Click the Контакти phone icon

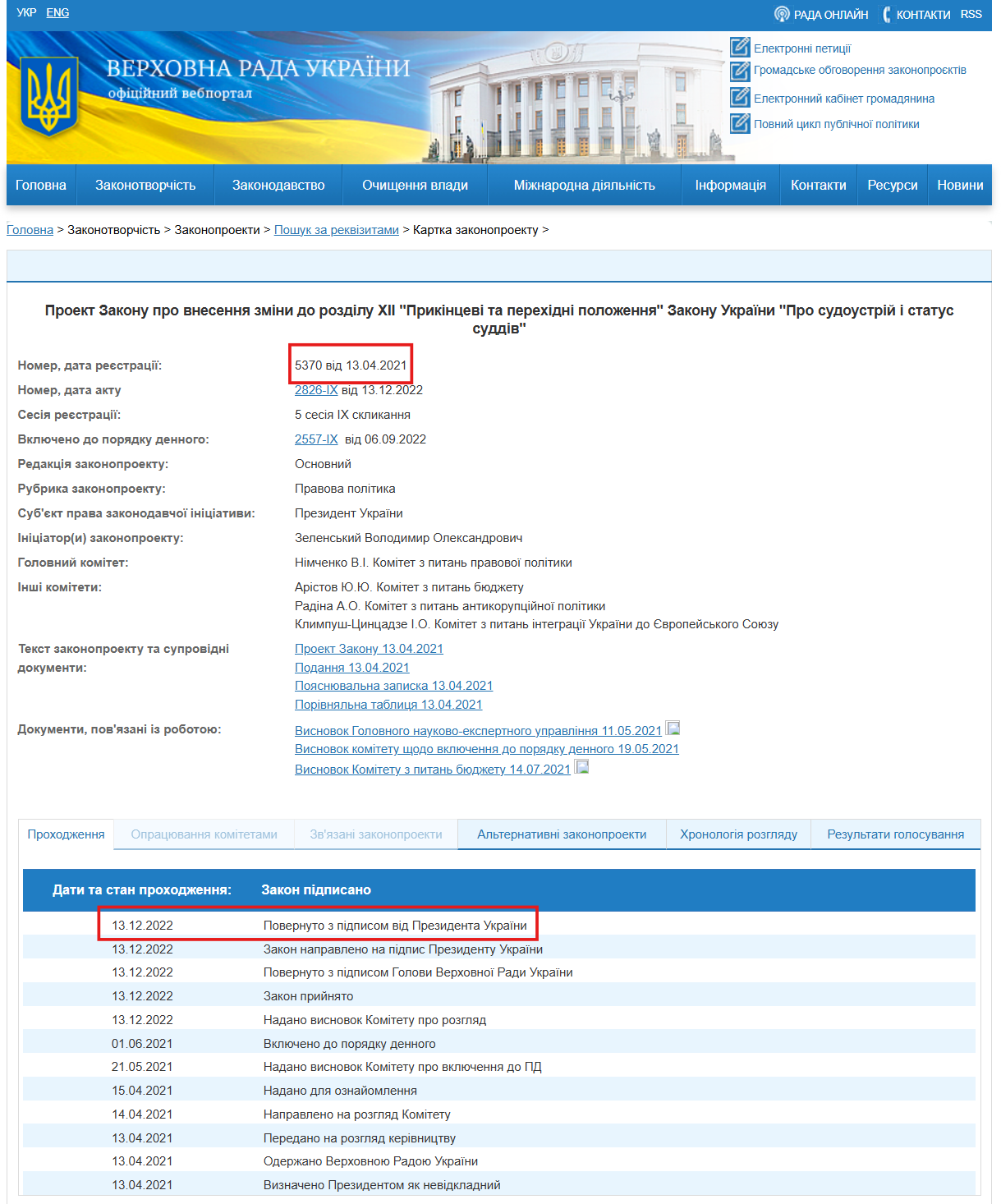pos(887,14)
